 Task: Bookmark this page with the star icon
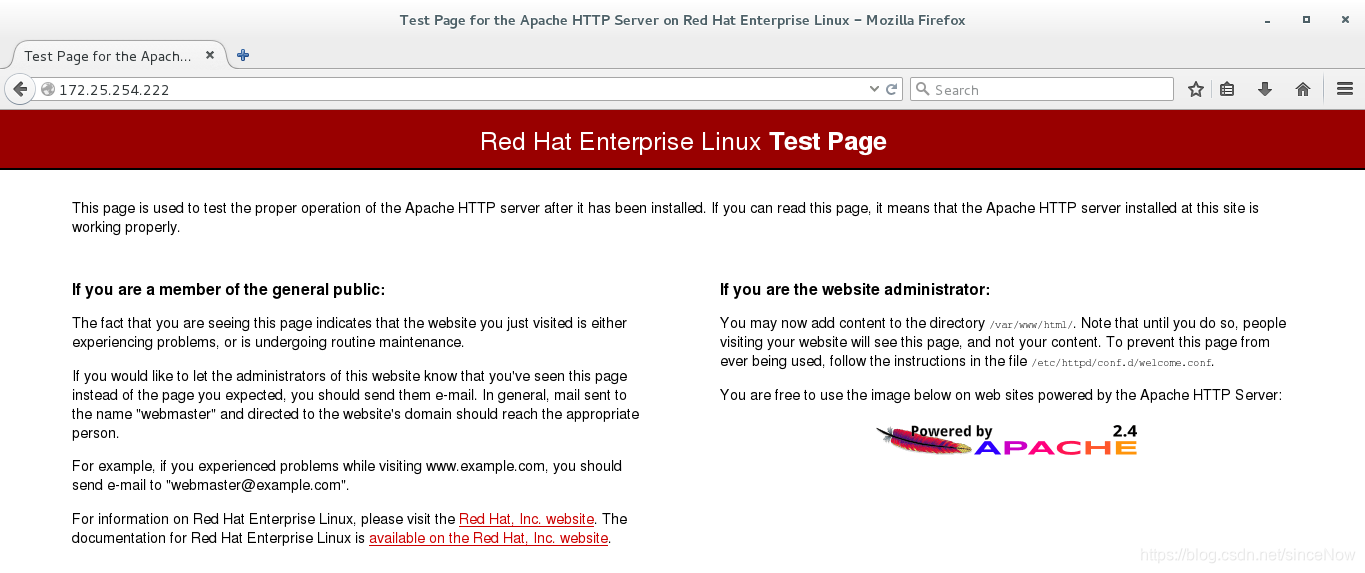coord(1195,89)
